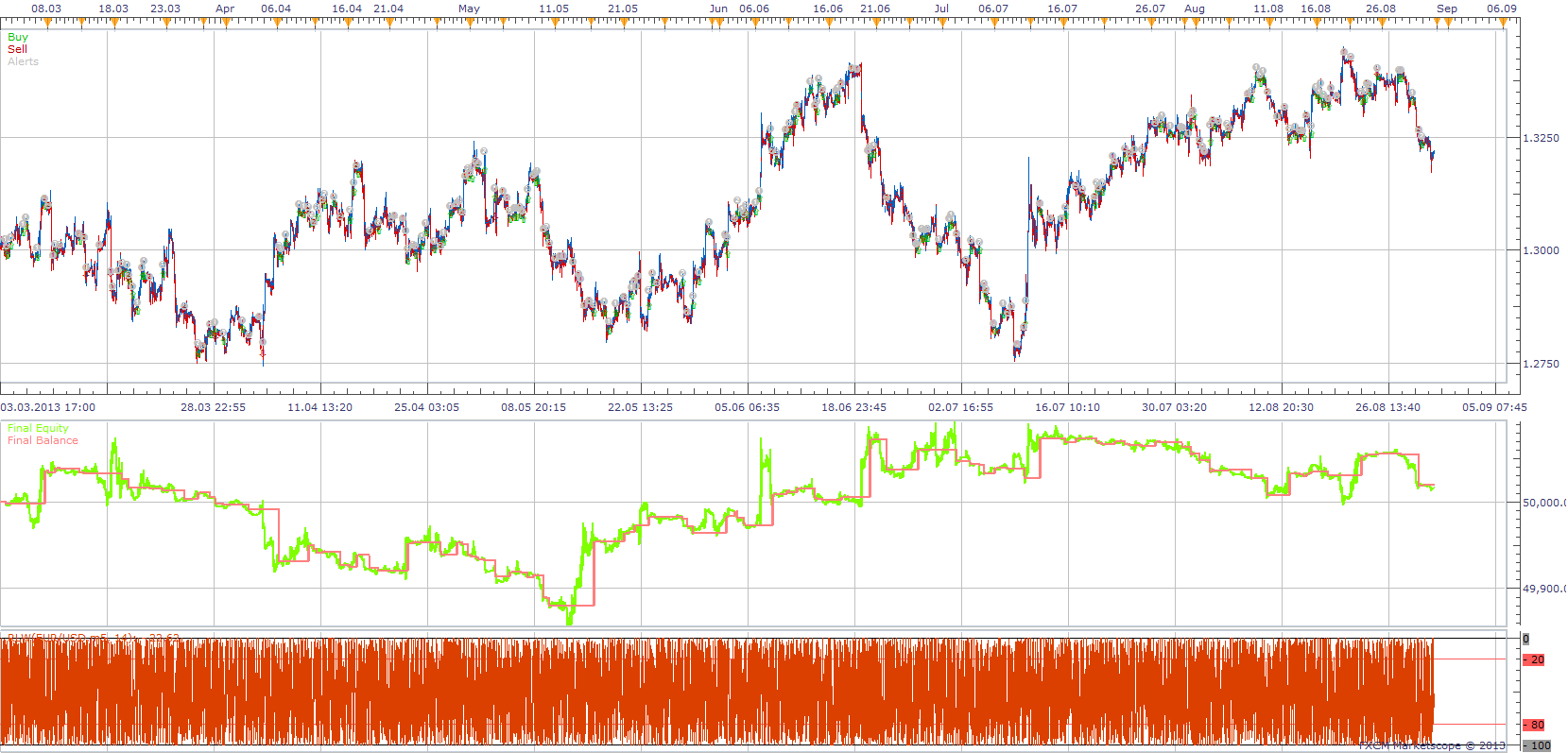Click the orange marker under the 06.07 date

[994, 22]
